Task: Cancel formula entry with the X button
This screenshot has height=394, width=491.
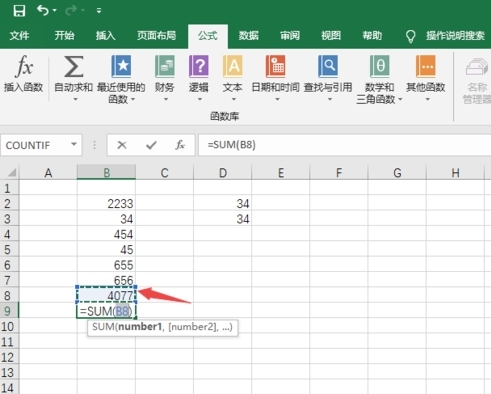Action: [122, 145]
